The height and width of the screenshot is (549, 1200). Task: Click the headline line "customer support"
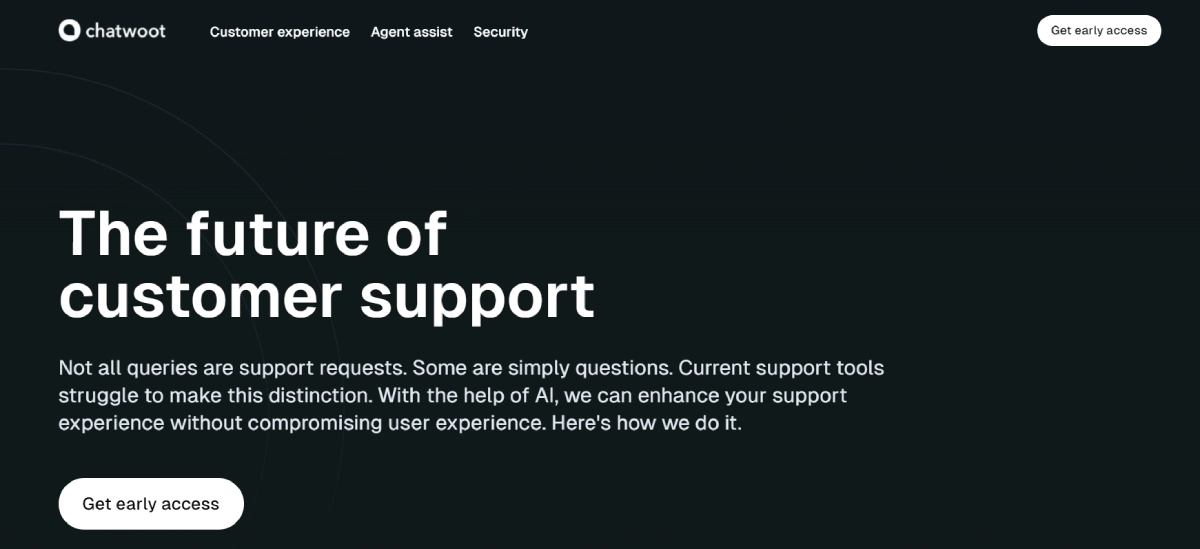pos(327,297)
